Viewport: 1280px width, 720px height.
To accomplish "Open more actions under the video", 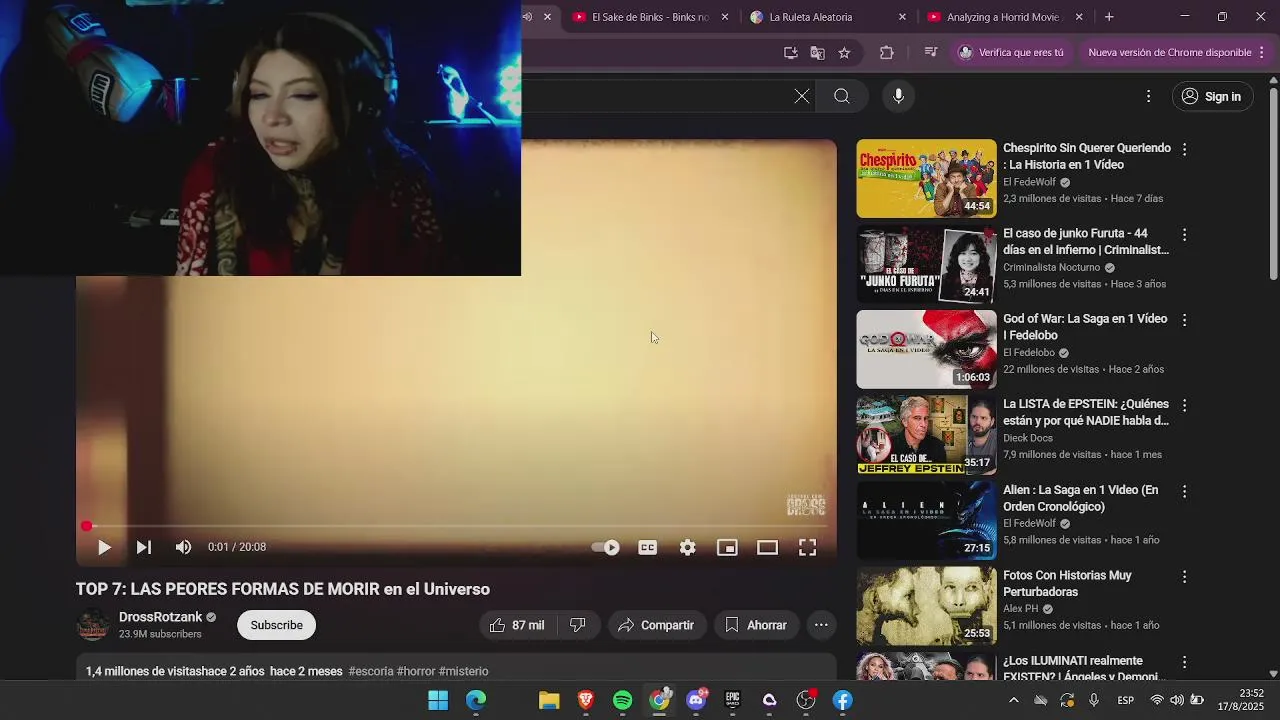I will click(x=821, y=625).
